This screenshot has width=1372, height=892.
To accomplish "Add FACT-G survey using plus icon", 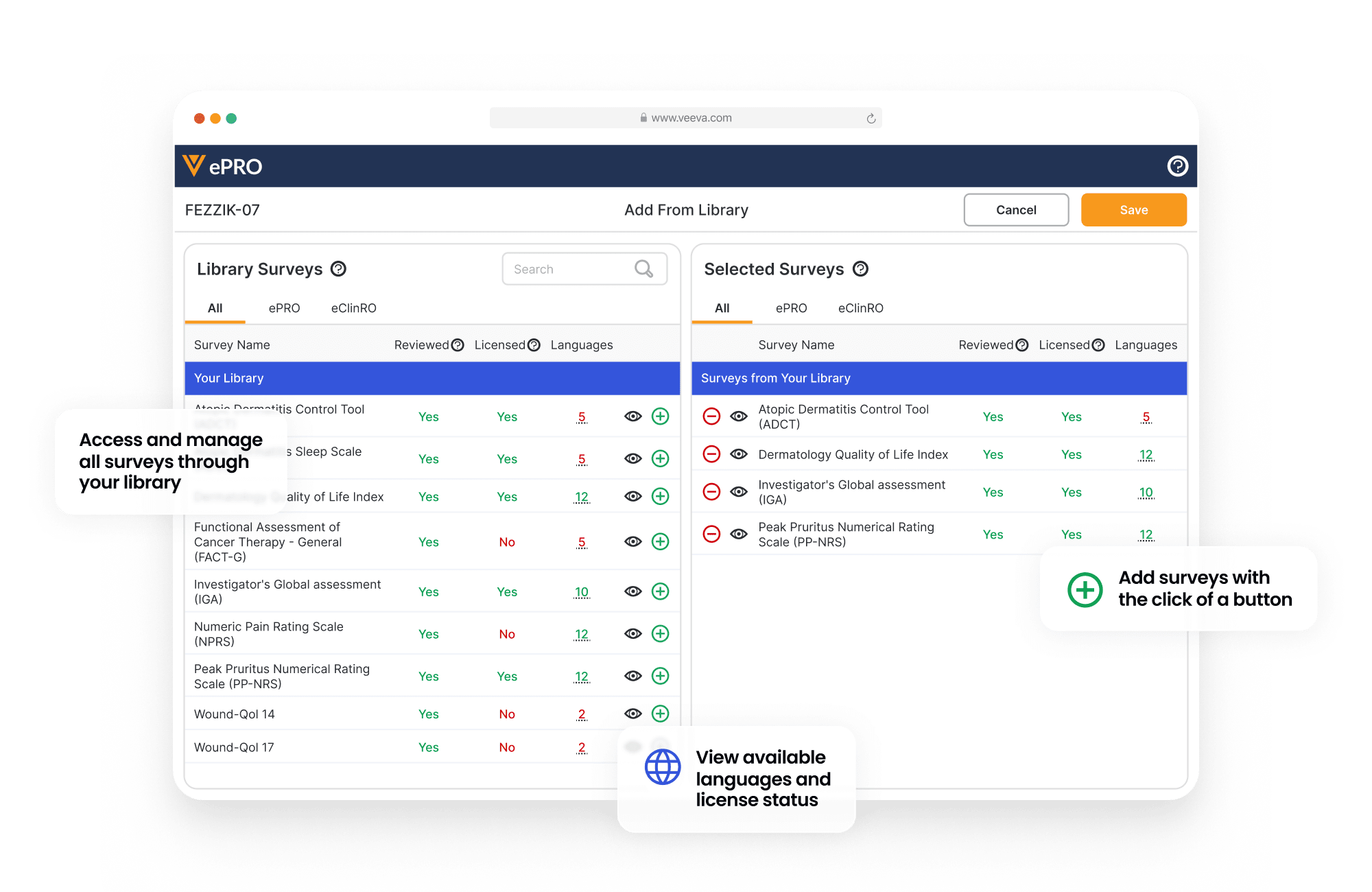I will click(660, 541).
